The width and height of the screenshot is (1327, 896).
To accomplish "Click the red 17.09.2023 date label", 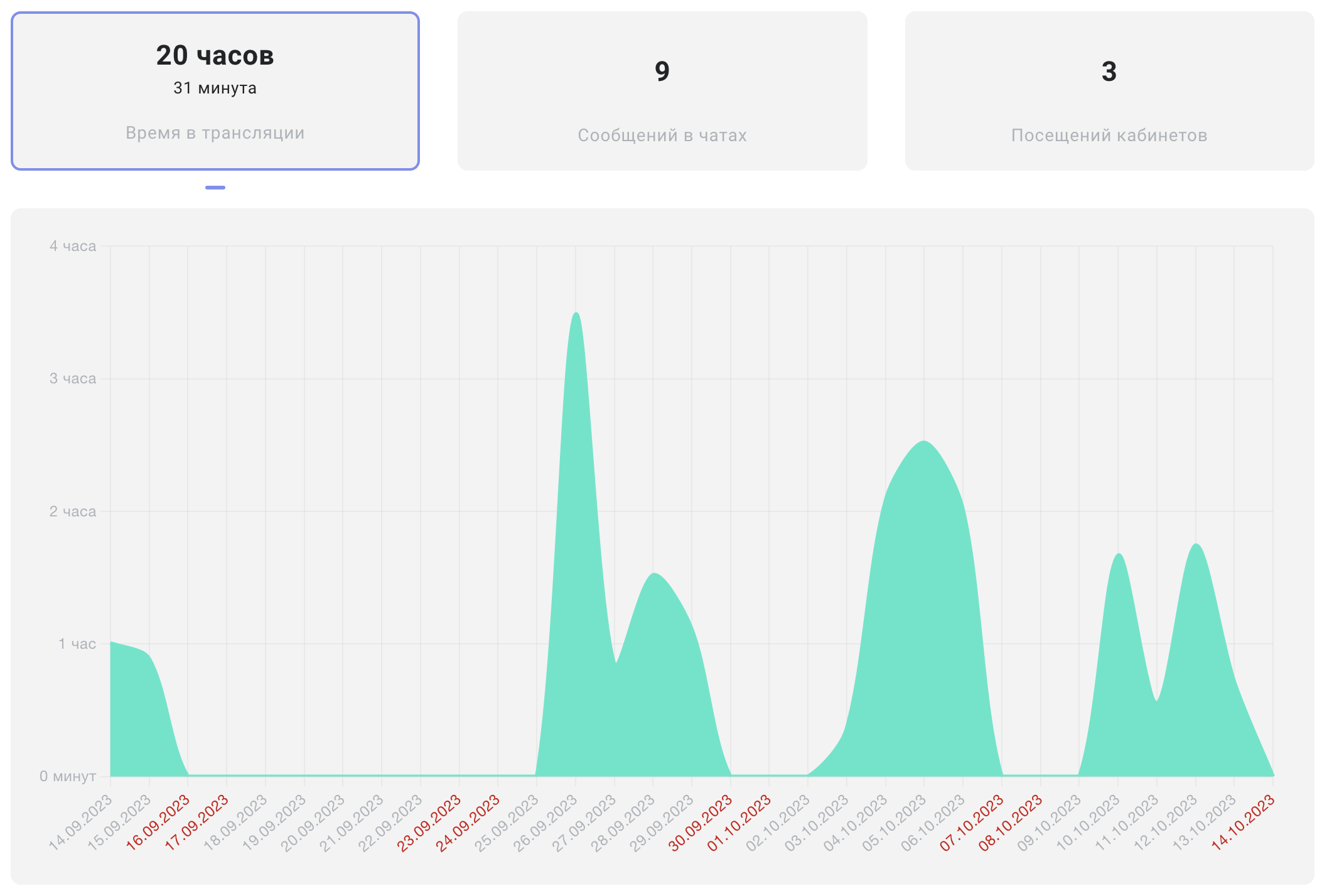I will [197, 823].
